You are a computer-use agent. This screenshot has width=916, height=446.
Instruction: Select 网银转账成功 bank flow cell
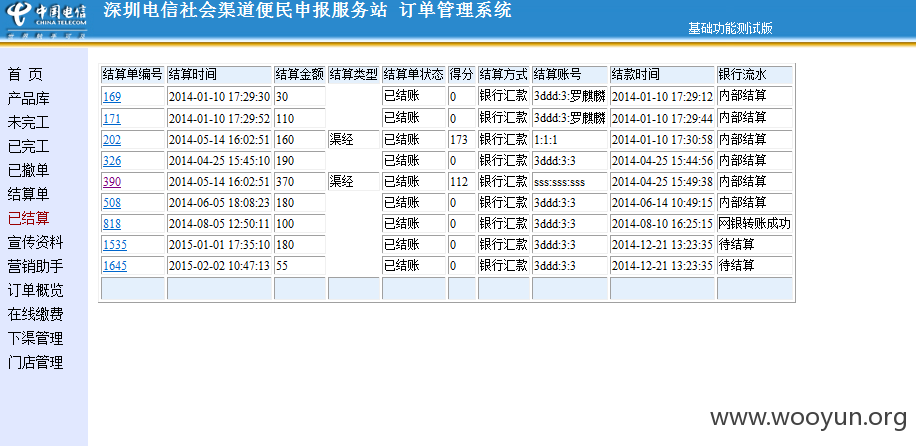pyautogui.click(x=755, y=224)
